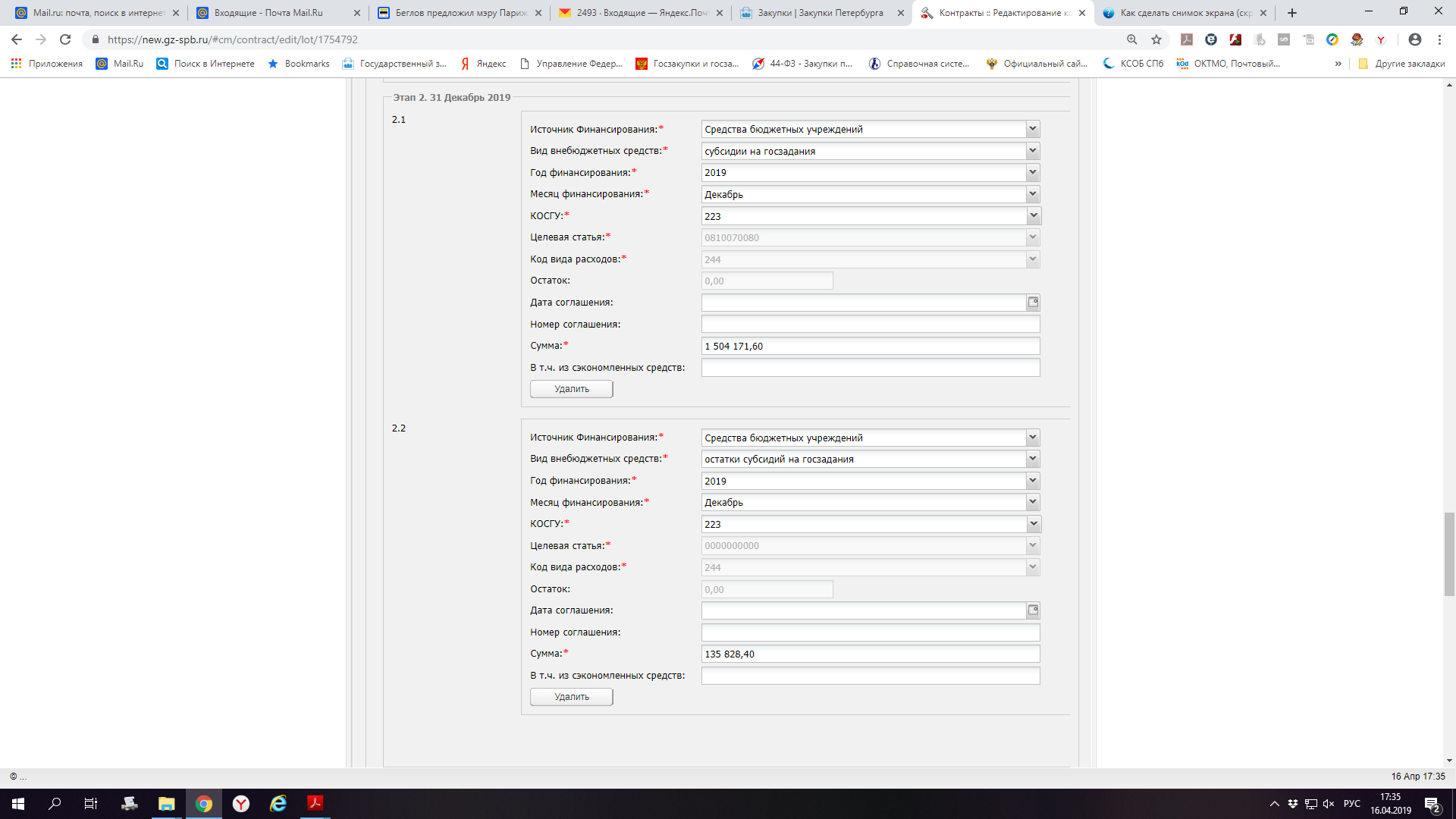Switch to Закупки Петербурга tab
1456x819 pixels.
click(x=821, y=13)
